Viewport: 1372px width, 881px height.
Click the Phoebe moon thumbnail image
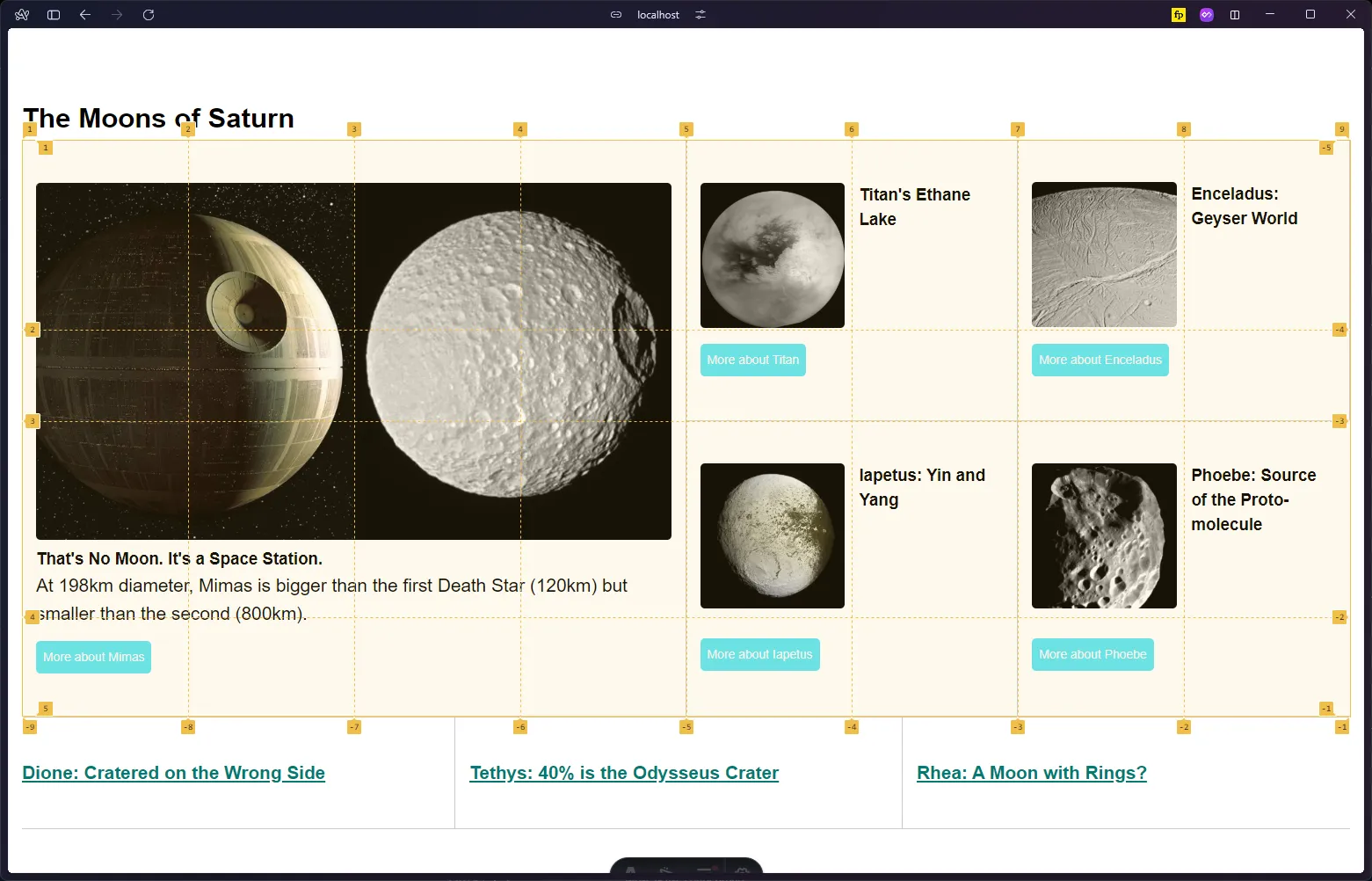[x=1103, y=535]
